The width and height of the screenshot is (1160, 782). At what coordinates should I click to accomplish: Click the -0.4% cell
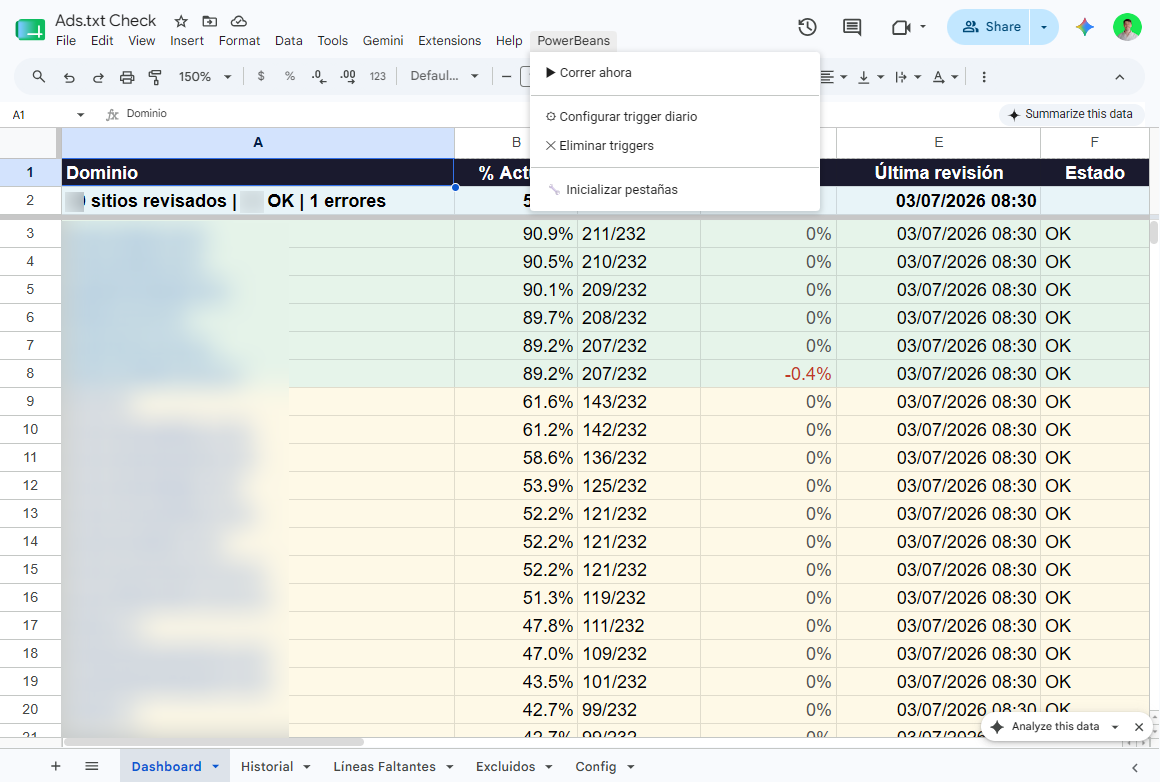[x=768, y=374]
